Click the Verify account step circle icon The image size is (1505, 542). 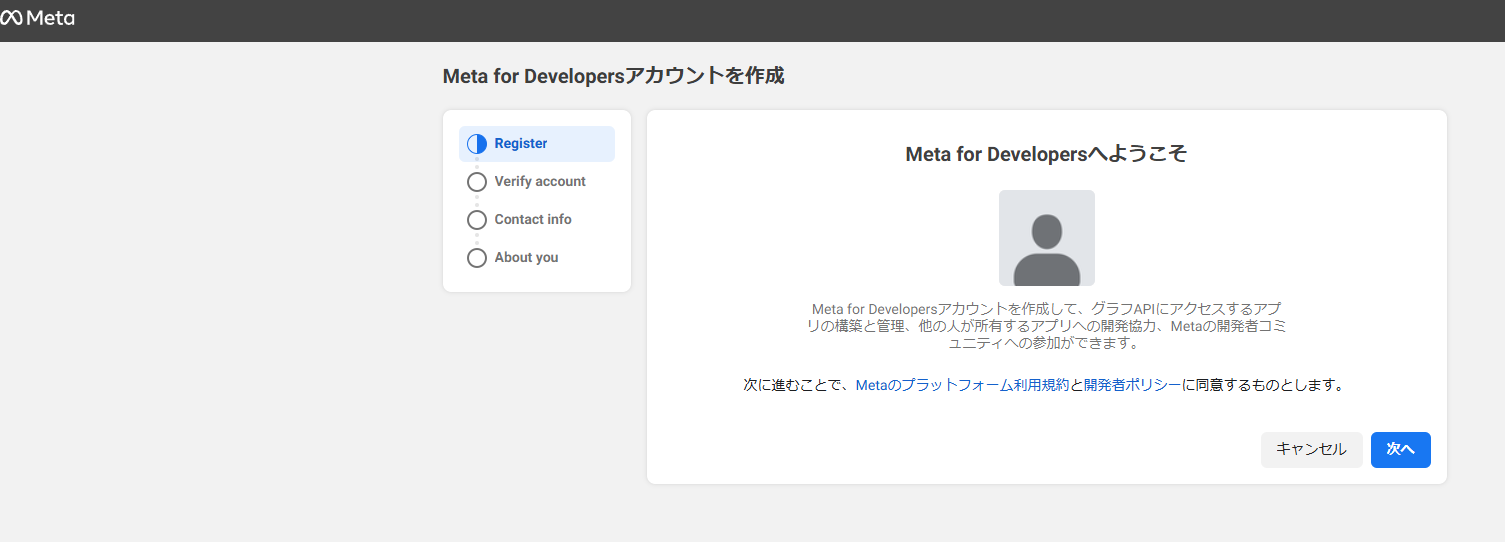(477, 182)
